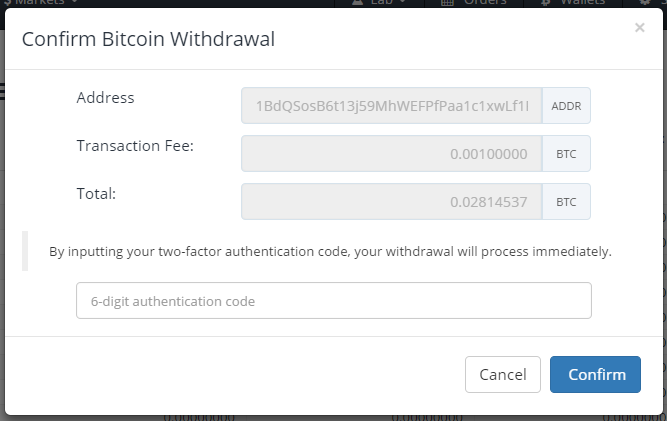
Task: Click the Total label
Action: tap(97, 193)
